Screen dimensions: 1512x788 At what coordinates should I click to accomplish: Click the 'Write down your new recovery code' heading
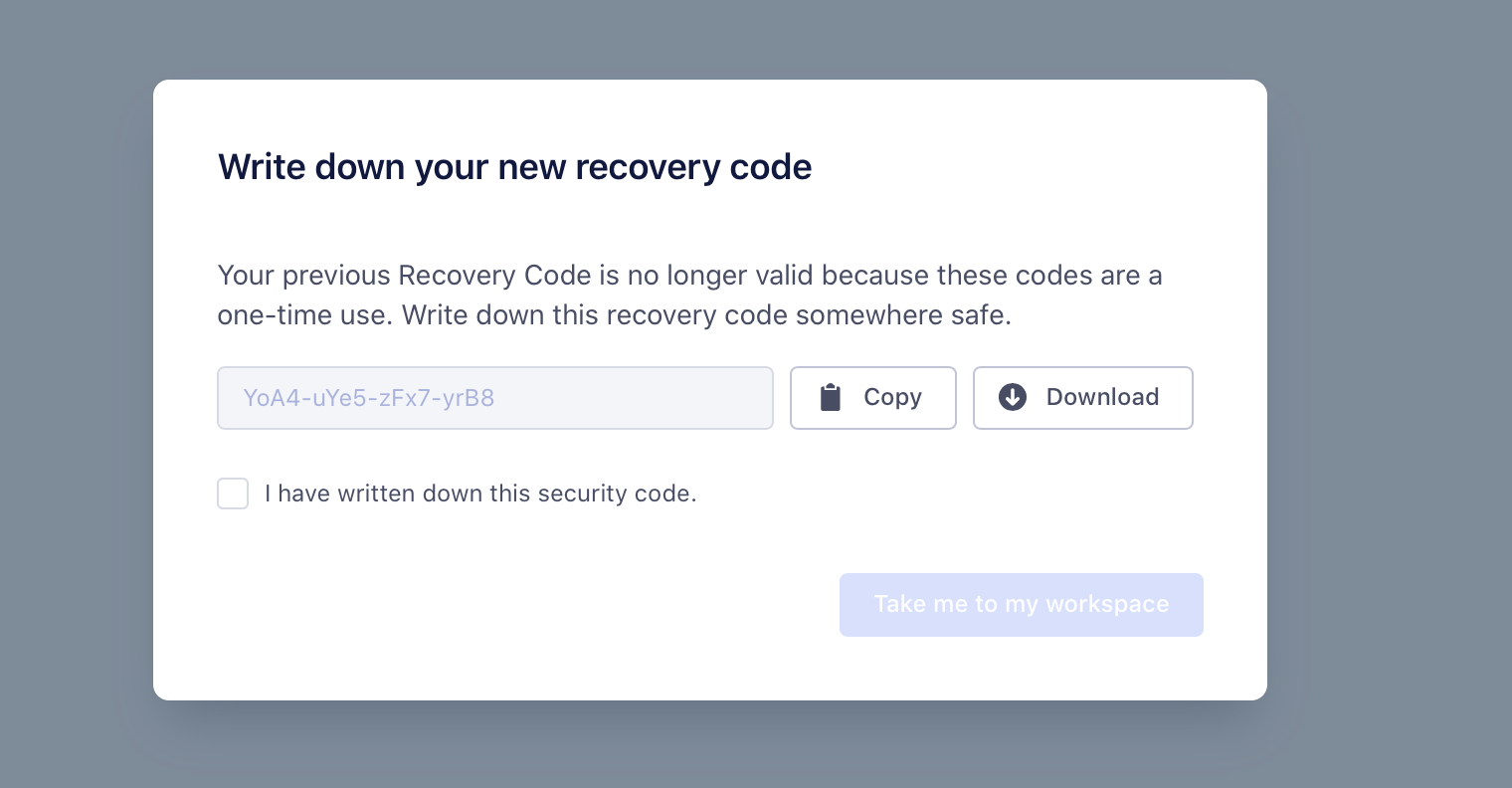(514, 167)
